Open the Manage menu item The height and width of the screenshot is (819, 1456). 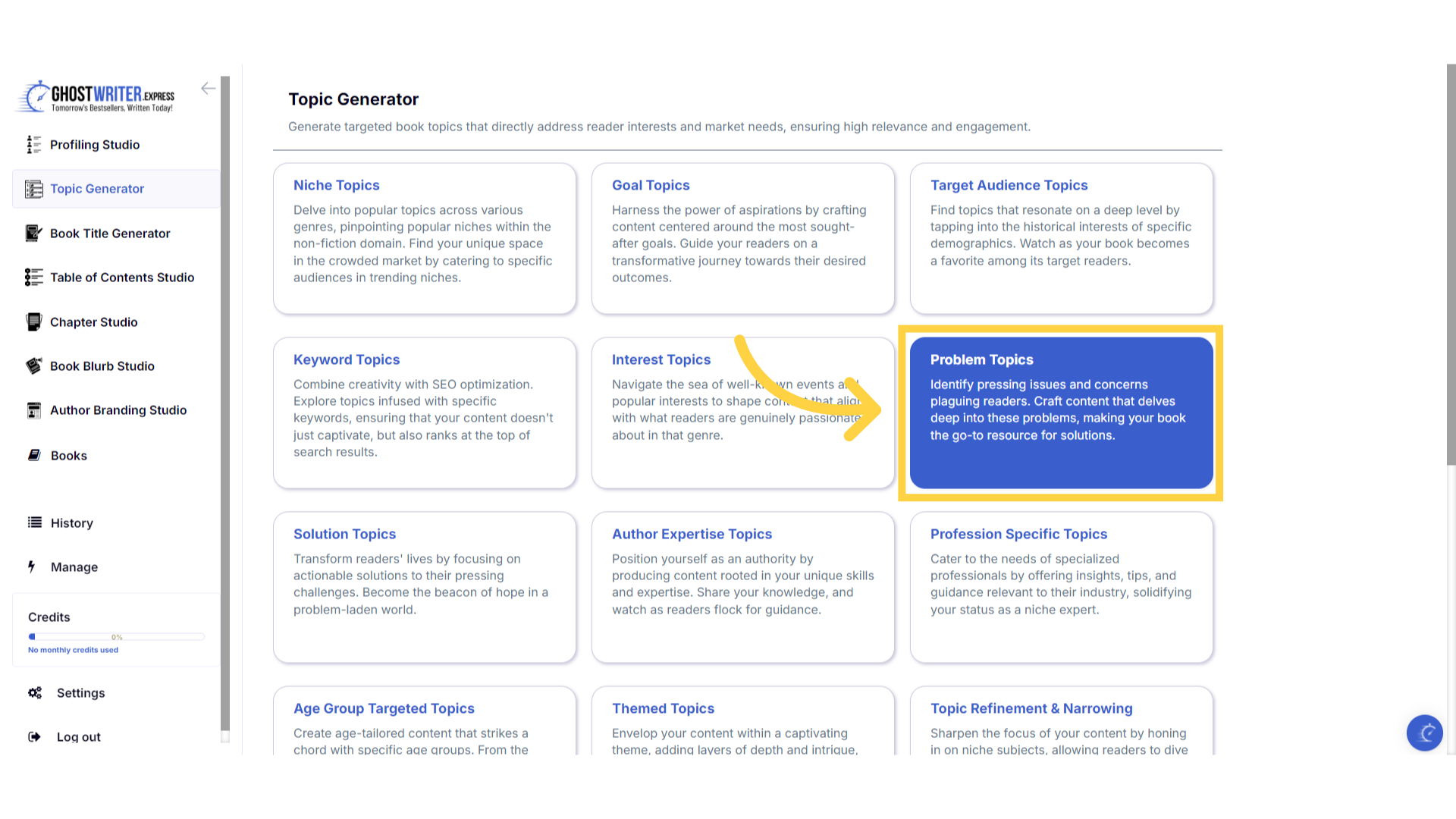coord(74,566)
